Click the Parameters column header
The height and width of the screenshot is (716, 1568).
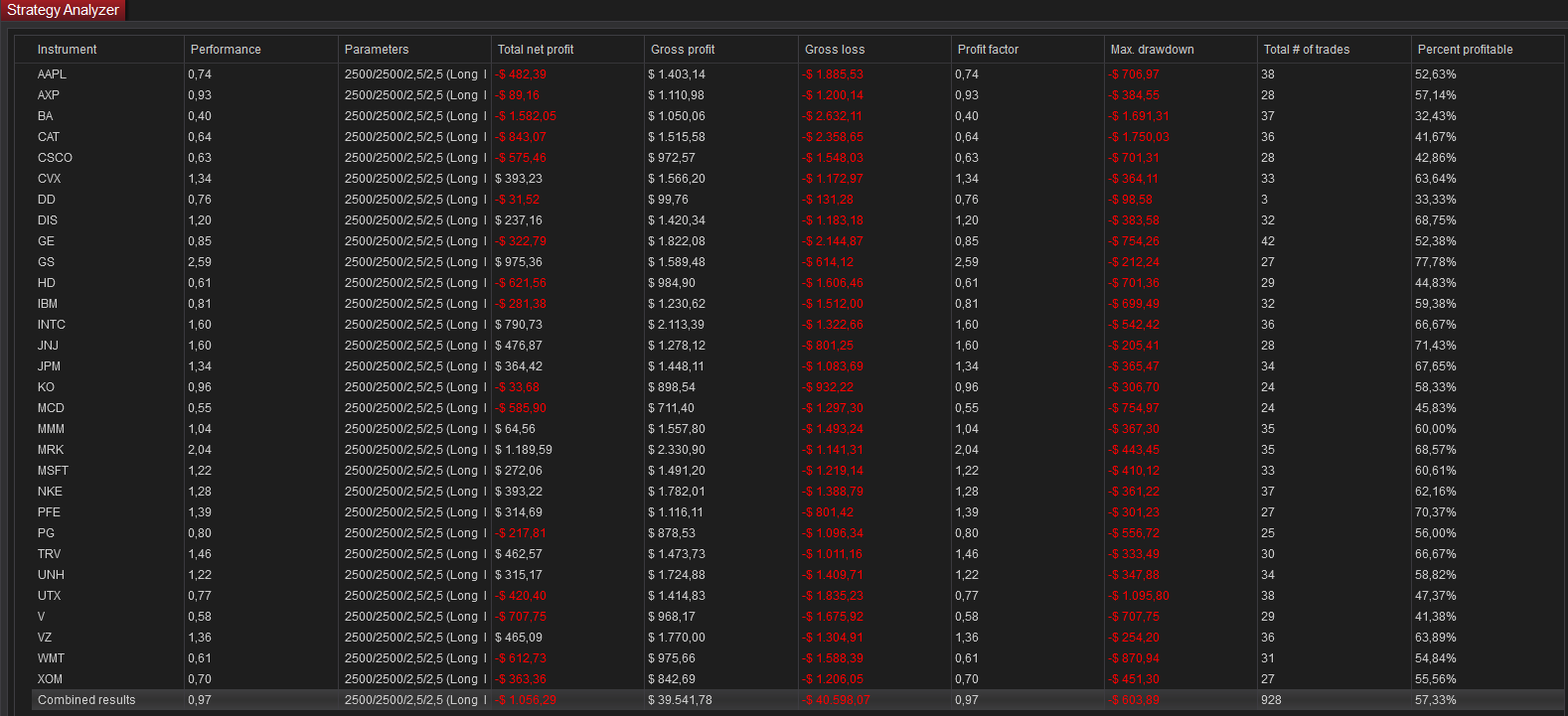tap(377, 50)
